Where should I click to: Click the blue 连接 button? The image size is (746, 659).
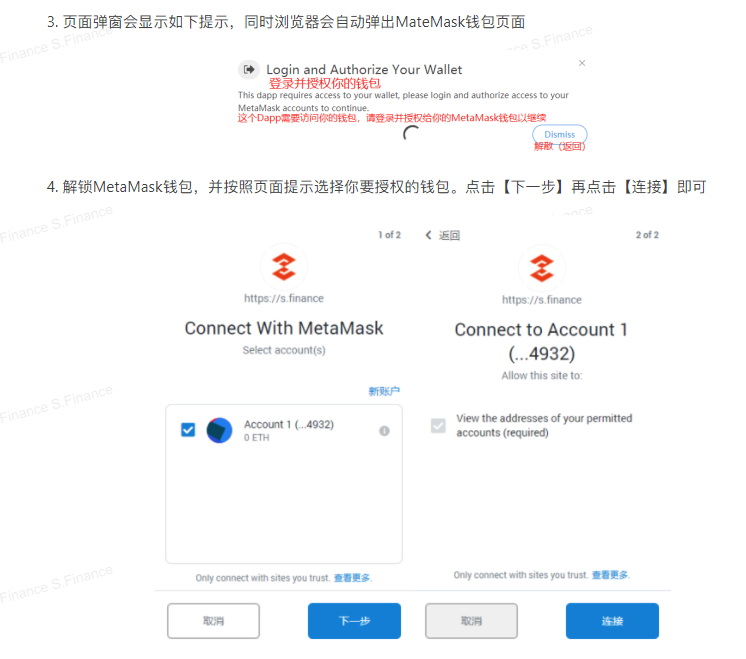click(x=612, y=621)
